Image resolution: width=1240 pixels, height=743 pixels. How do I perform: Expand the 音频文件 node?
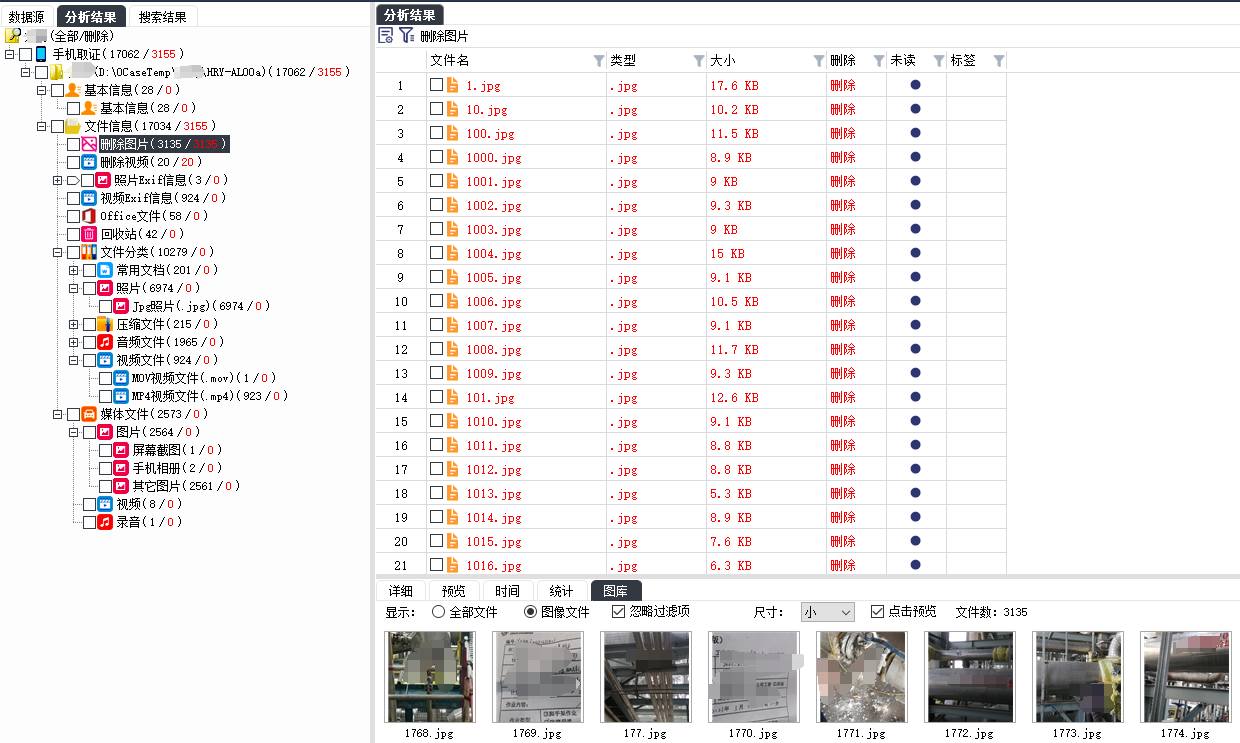(x=74, y=342)
